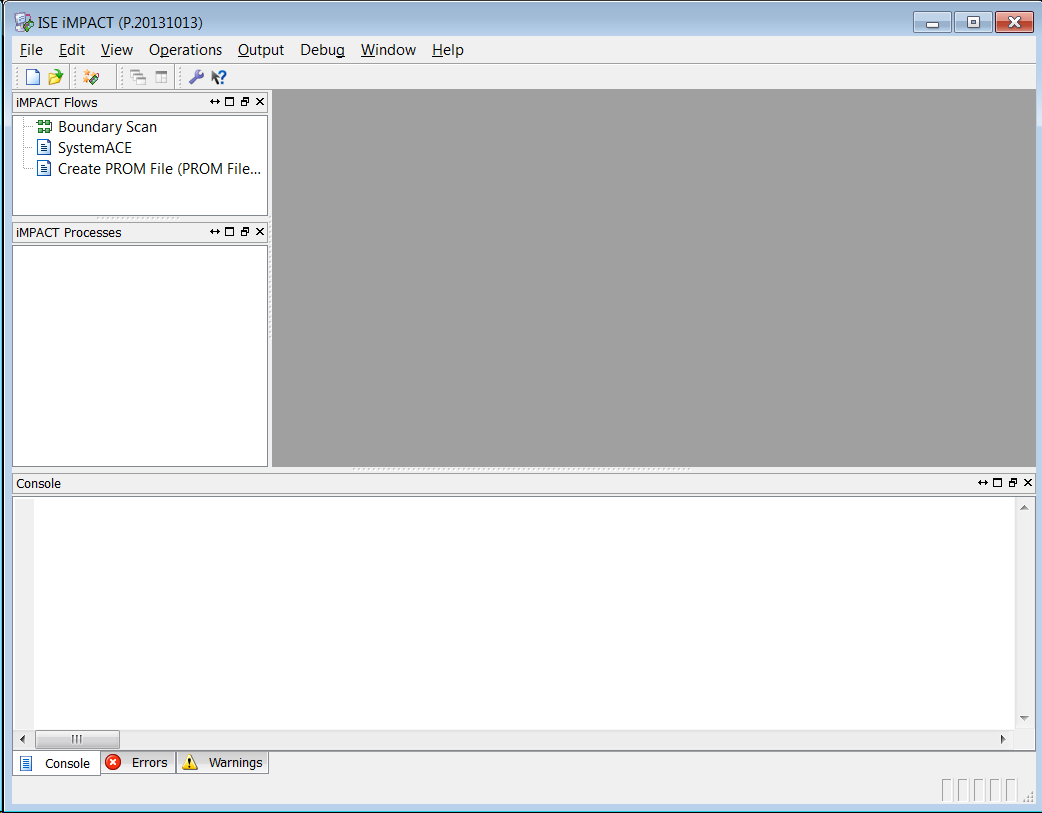
Task: Click the console vertical scrollbar up arrow
Action: tap(1024, 508)
